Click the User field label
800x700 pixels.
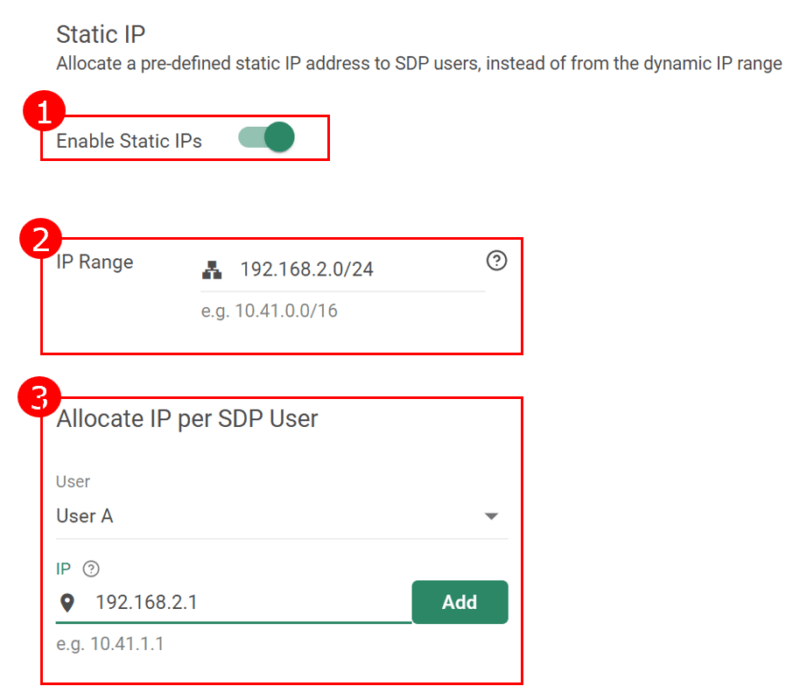point(73,482)
